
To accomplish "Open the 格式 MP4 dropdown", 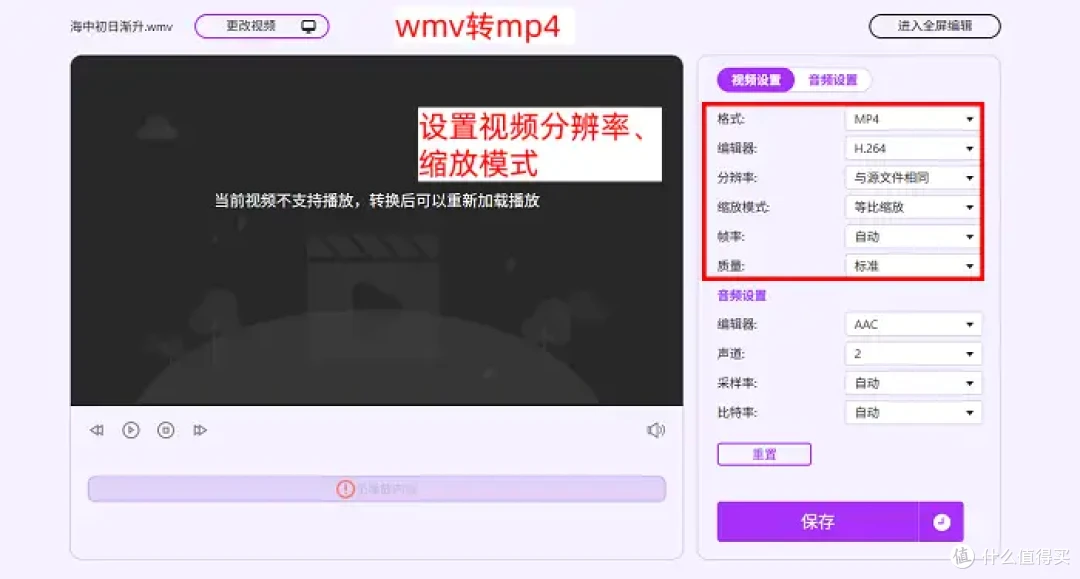I will (913, 119).
